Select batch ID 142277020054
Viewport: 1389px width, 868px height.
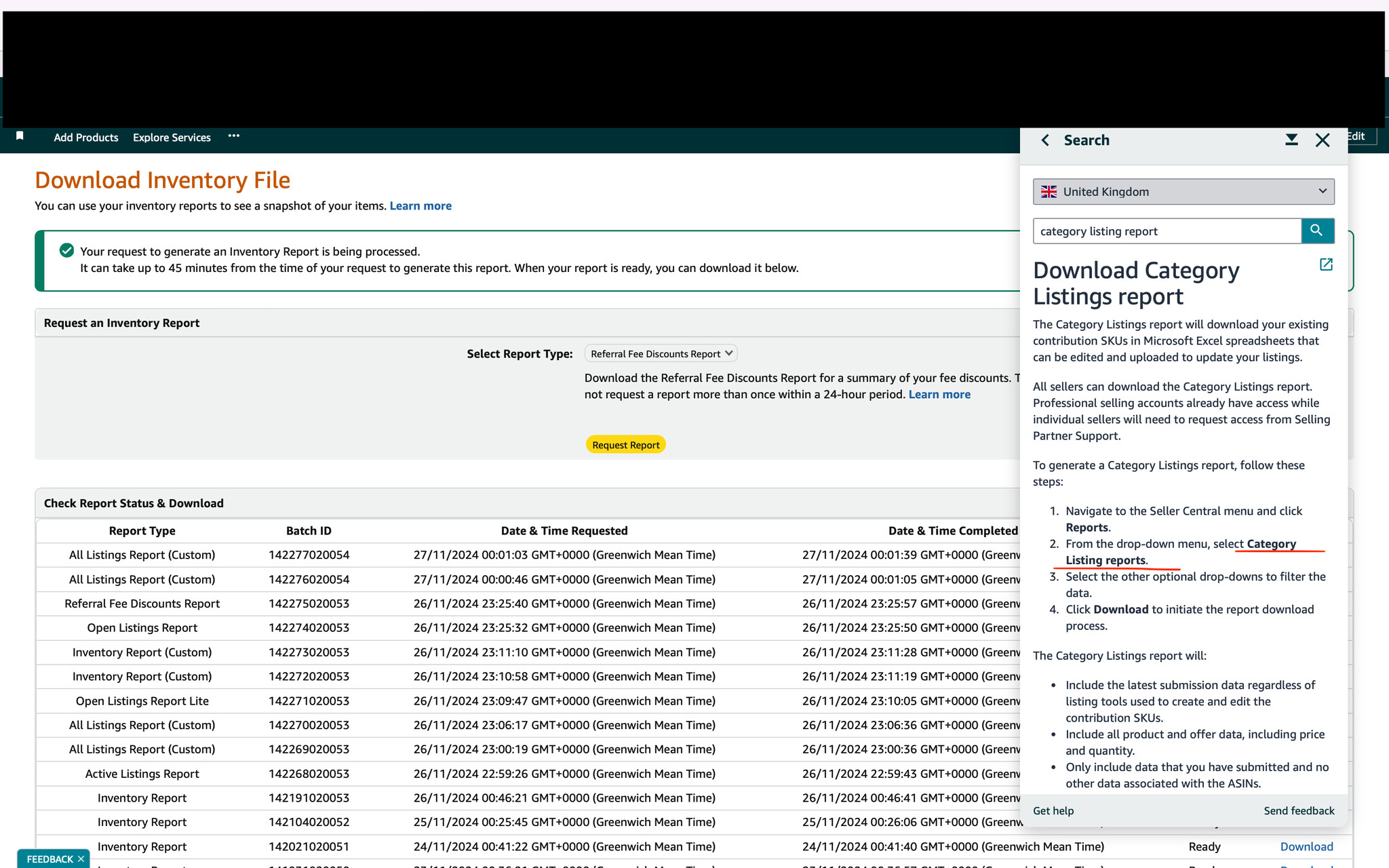click(x=309, y=555)
